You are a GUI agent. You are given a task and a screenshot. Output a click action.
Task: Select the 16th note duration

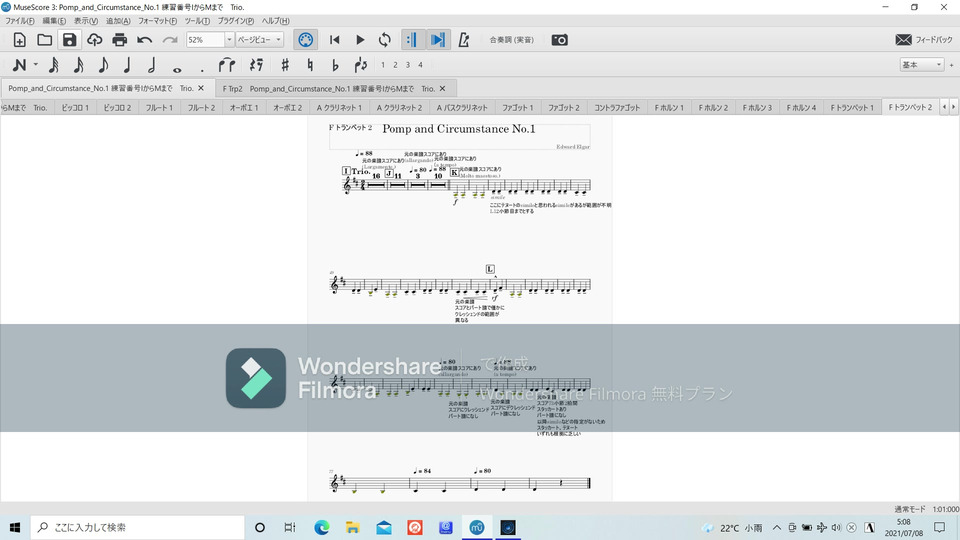tap(78, 65)
